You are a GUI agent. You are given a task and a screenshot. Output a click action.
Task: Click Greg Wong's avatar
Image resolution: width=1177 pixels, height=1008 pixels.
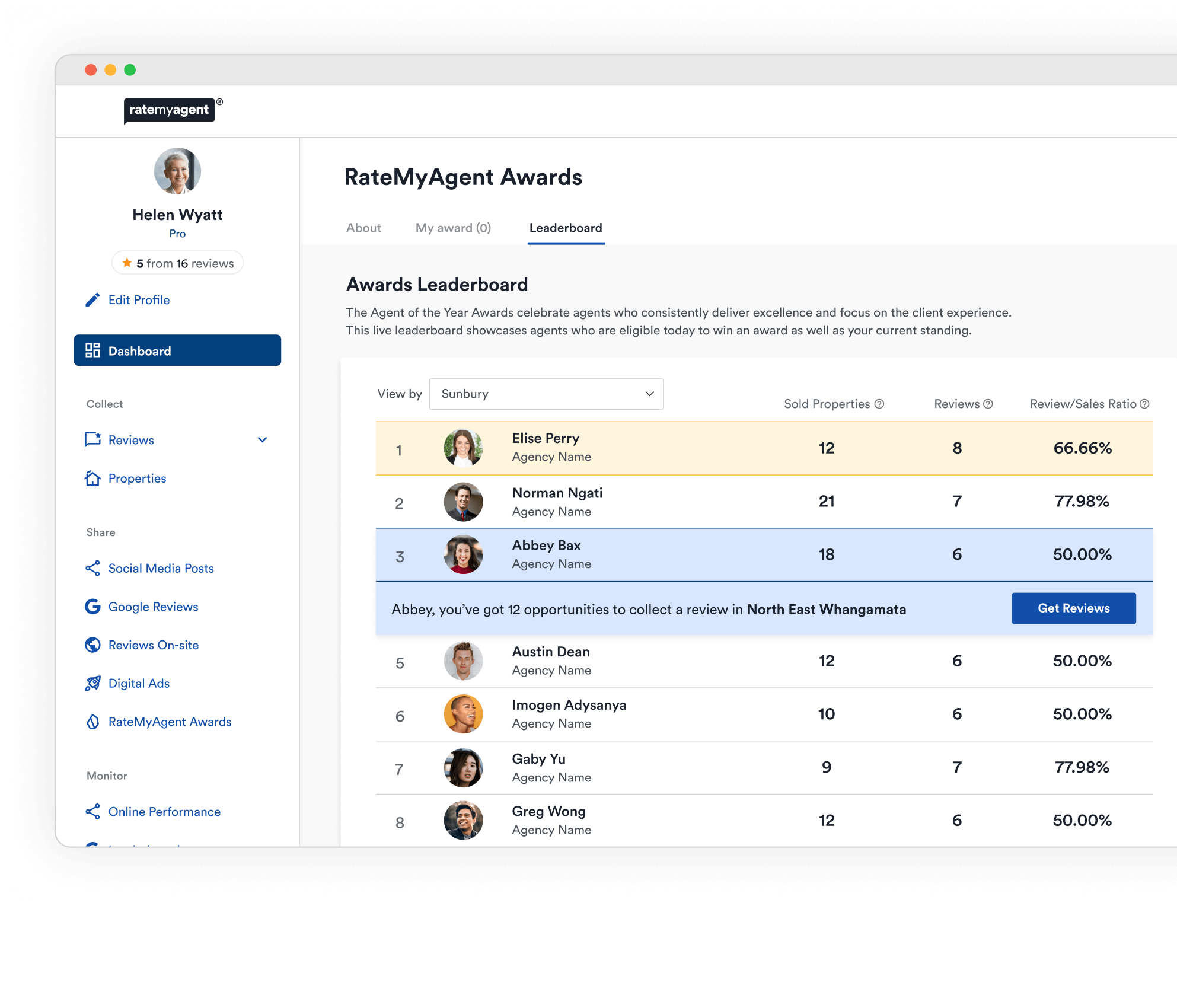[x=463, y=821]
